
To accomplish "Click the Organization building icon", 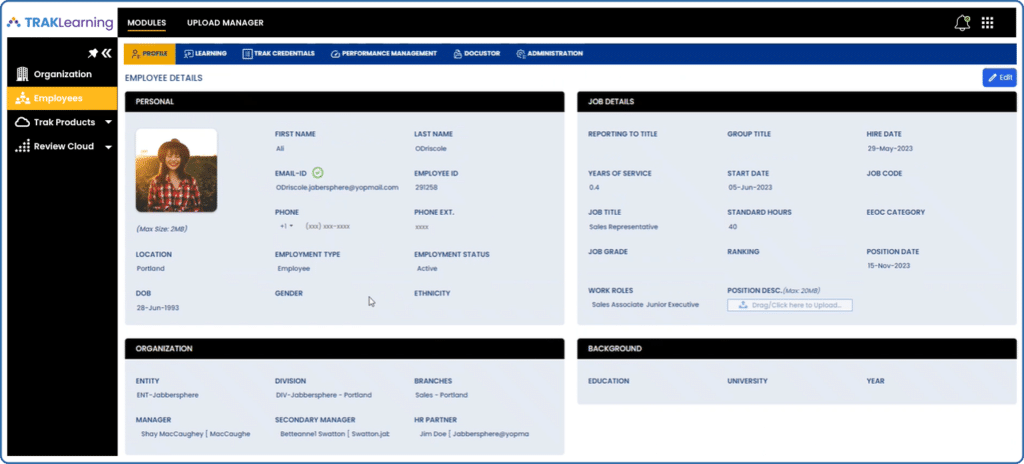I will point(22,74).
